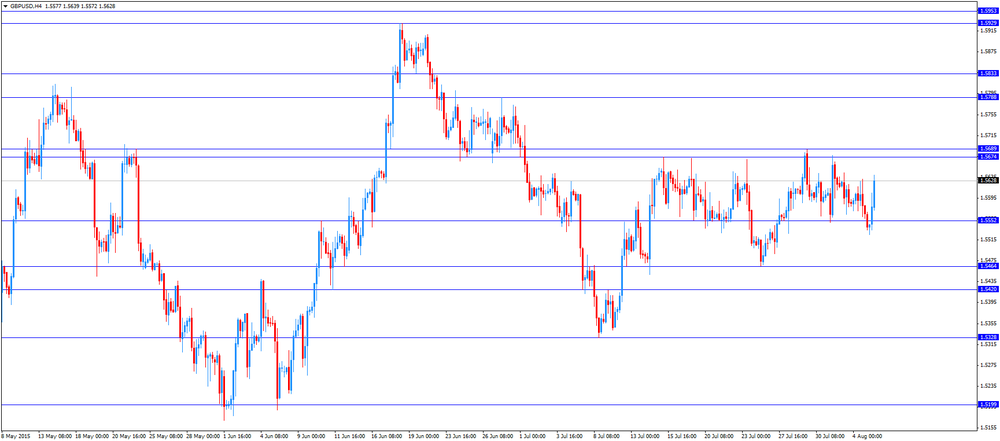Click the 1.5755 price scale value
This screenshot has height=441, width=1000.
click(987, 114)
